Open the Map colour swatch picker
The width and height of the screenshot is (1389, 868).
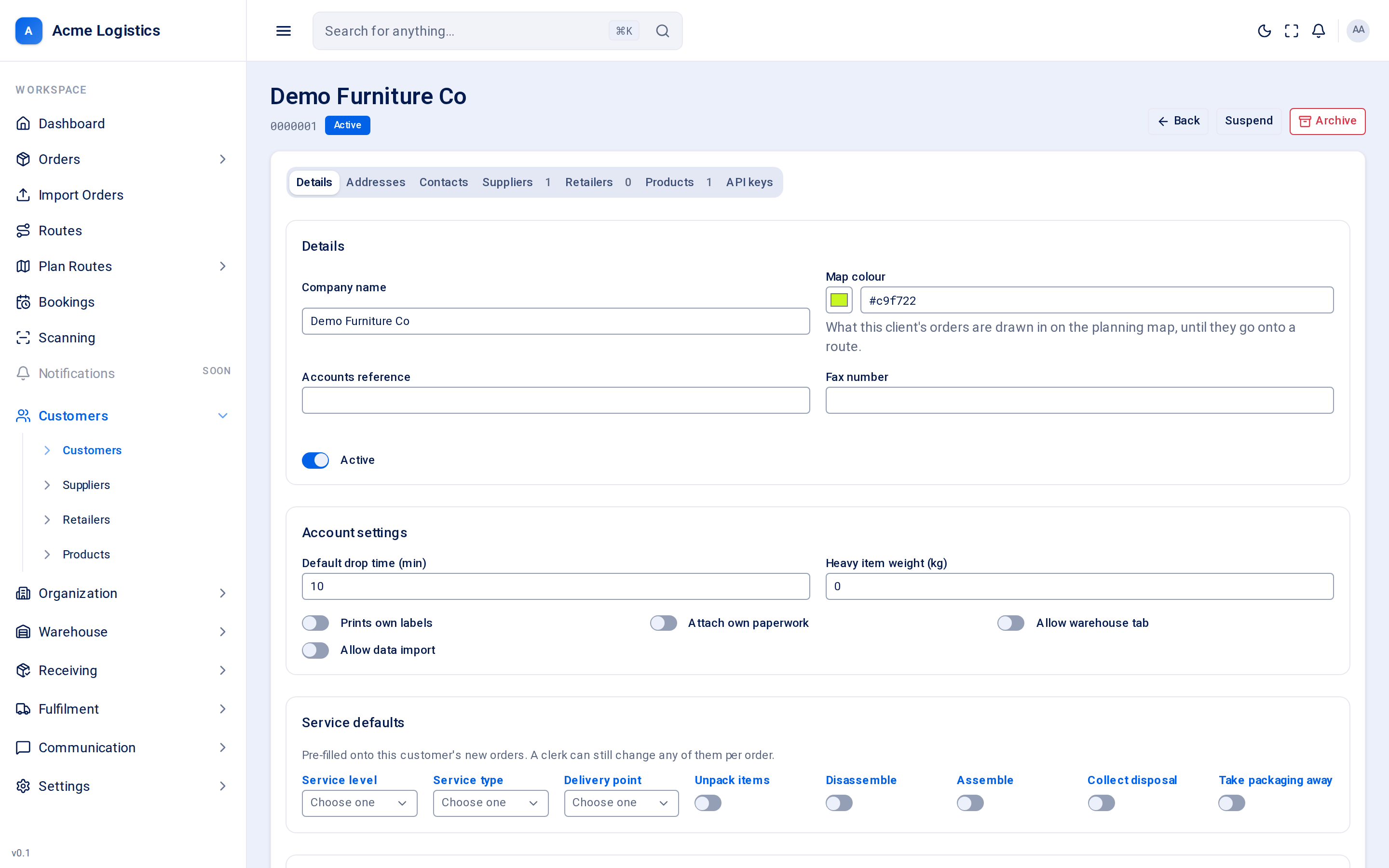point(839,300)
